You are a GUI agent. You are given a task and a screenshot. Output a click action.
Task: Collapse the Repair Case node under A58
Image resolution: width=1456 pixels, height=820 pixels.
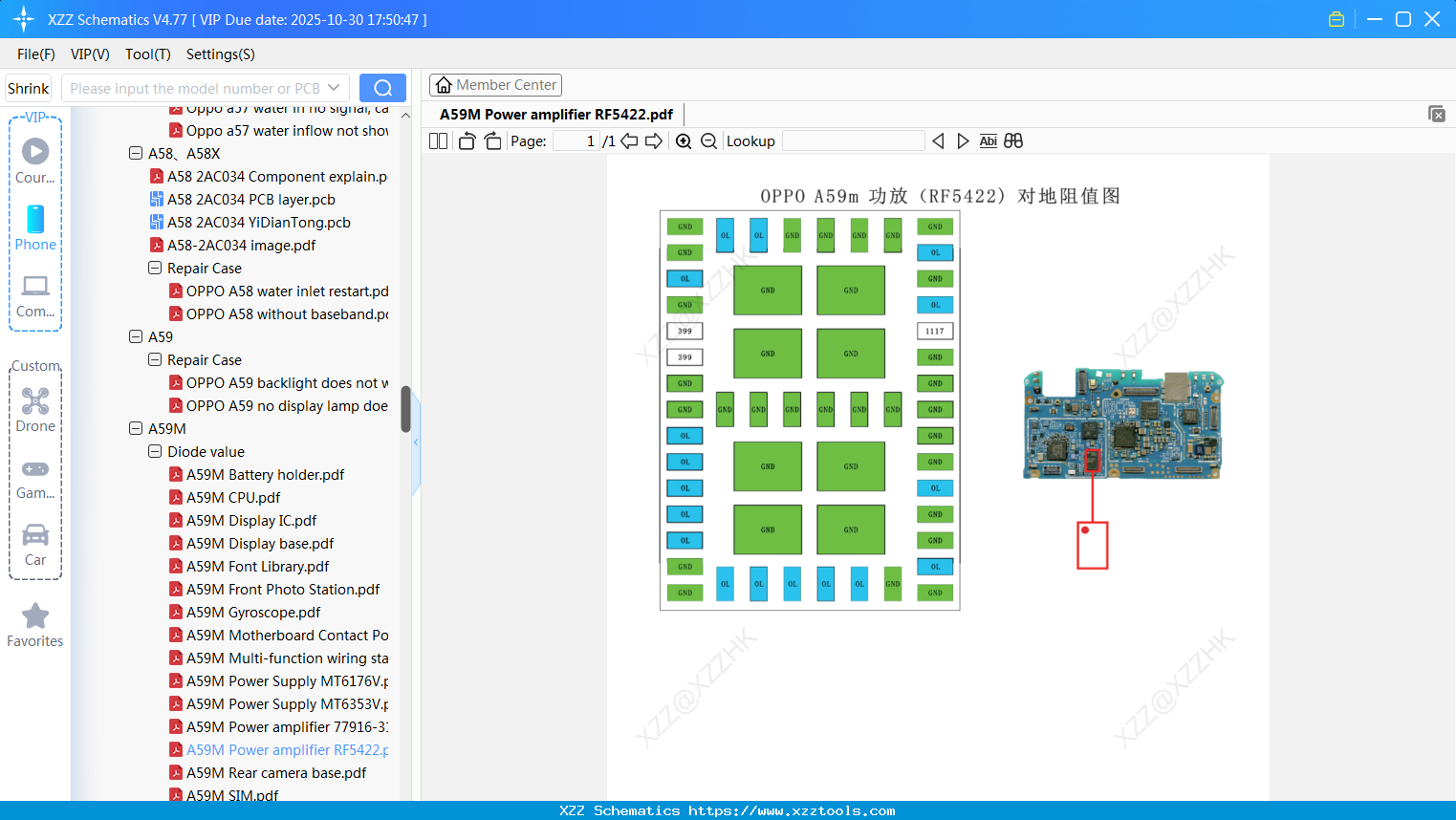coord(155,268)
